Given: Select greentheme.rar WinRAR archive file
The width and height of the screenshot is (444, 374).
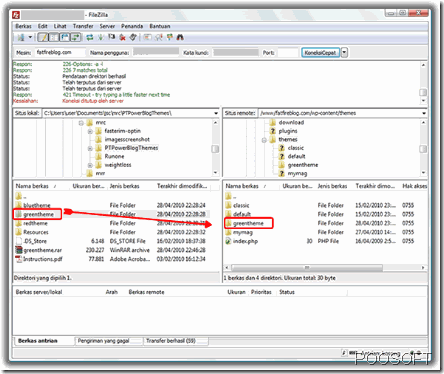Looking at the screenshot, I should pos(42,250).
